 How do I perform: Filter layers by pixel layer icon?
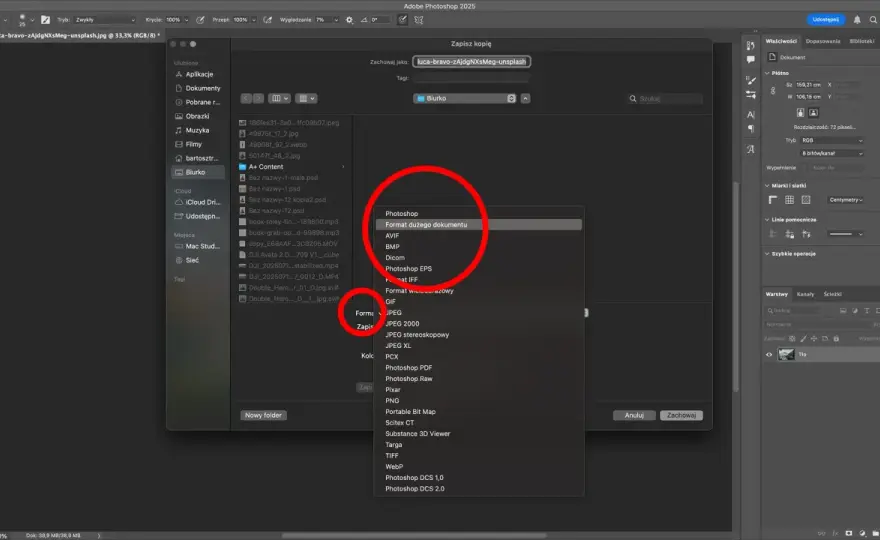click(843, 310)
